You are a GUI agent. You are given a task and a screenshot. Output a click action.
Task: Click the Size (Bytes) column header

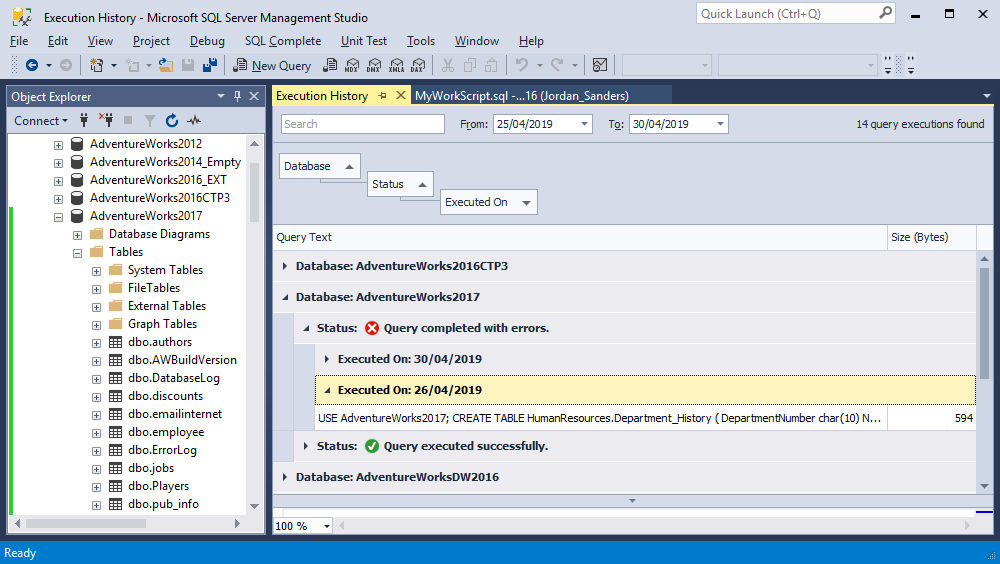point(932,237)
